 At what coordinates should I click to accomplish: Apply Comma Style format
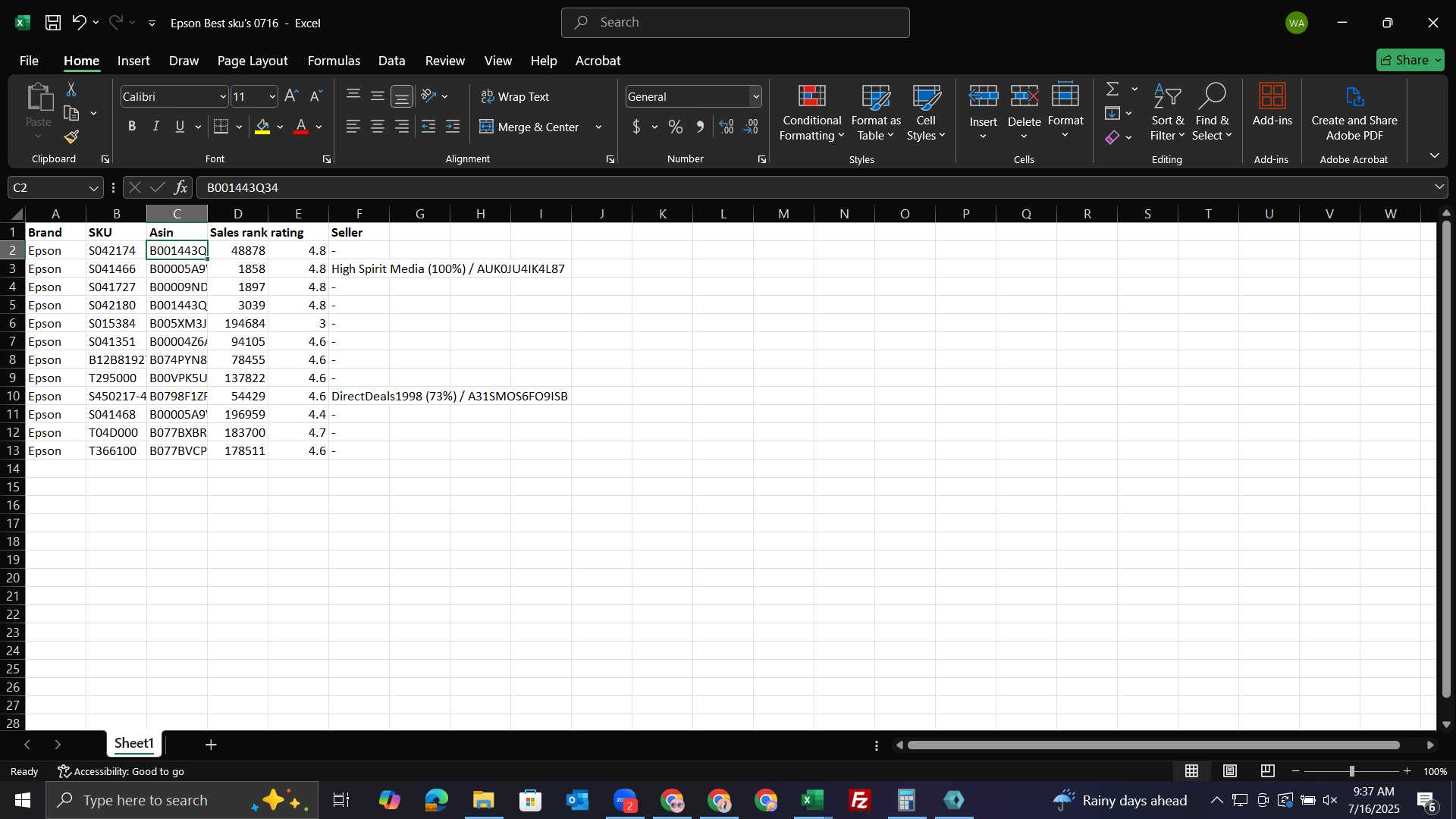(x=700, y=127)
